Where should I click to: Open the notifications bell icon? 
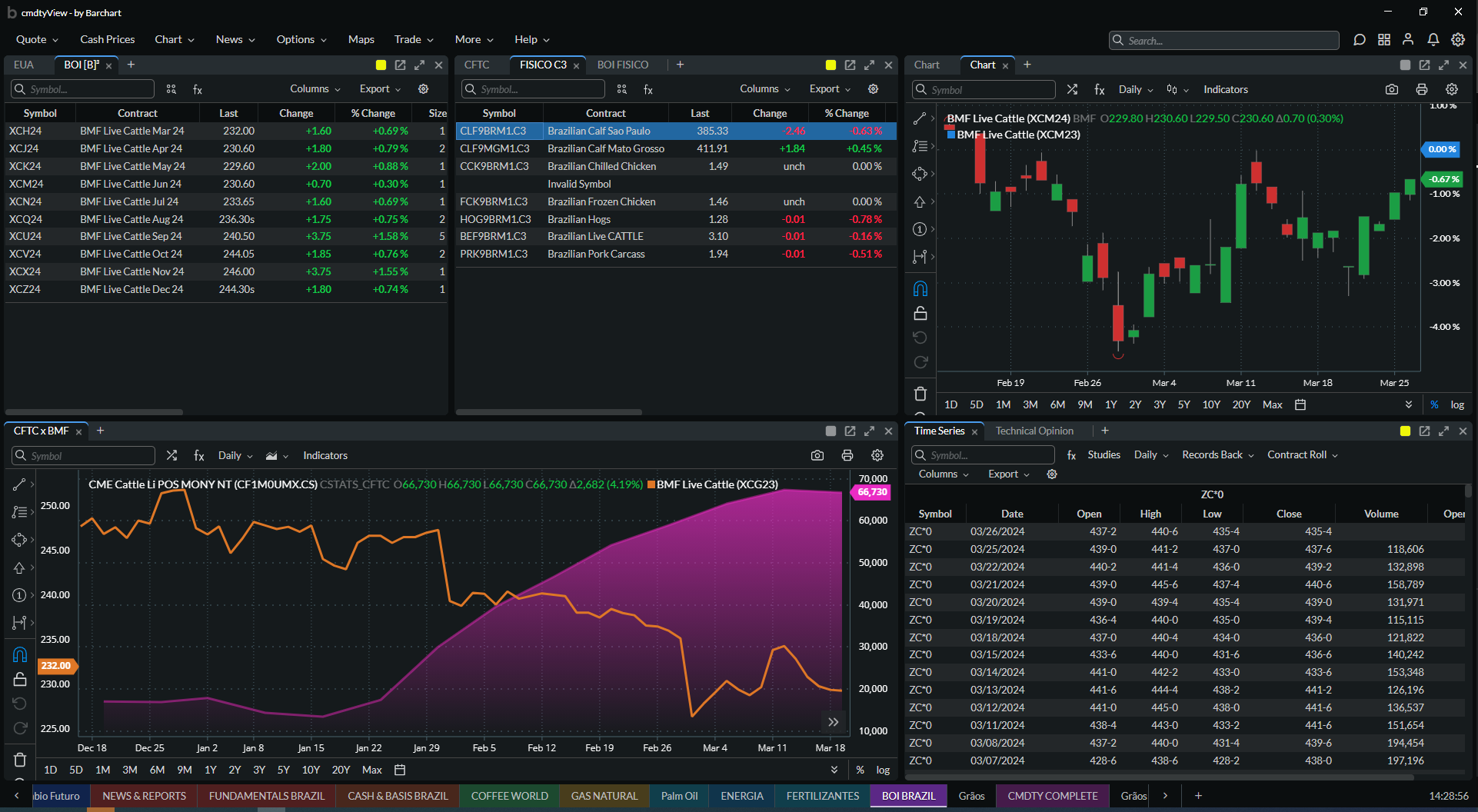tap(1433, 40)
